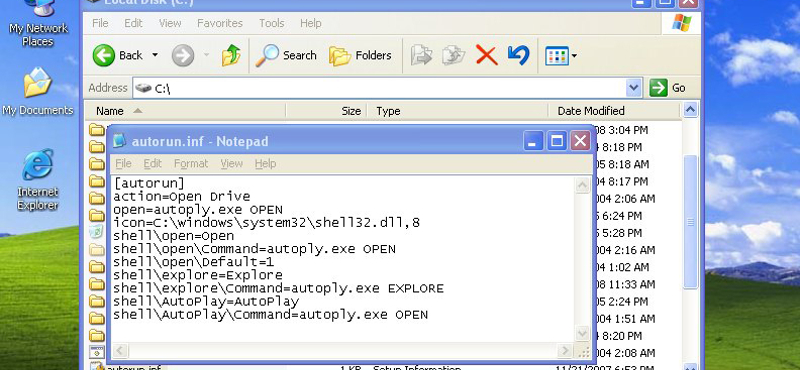Toggle the Folders pane button
This screenshot has width=800, height=370.
tap(360, 55)
